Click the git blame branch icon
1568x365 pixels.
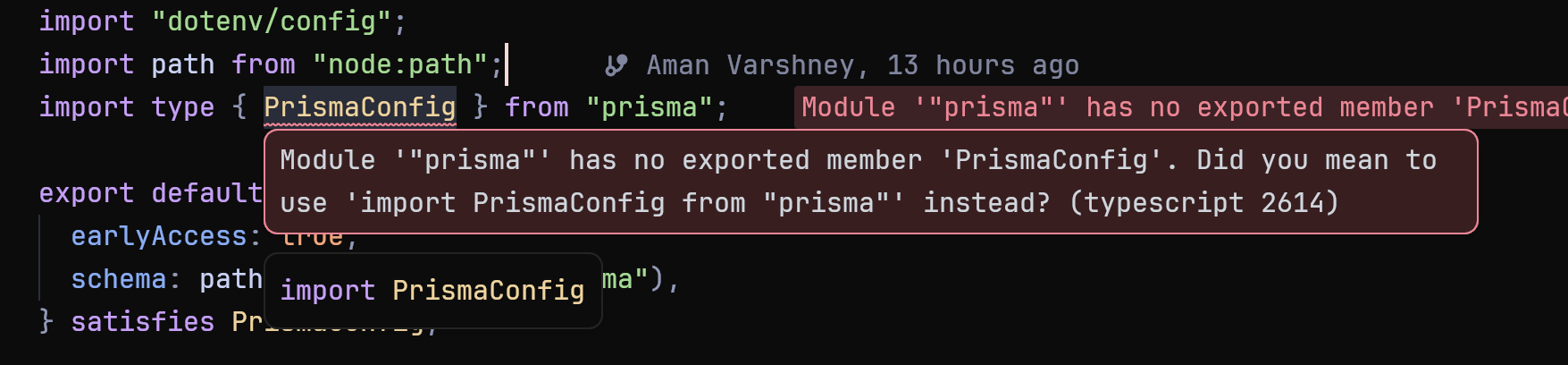pyautogui.click(x=616, y=65)
